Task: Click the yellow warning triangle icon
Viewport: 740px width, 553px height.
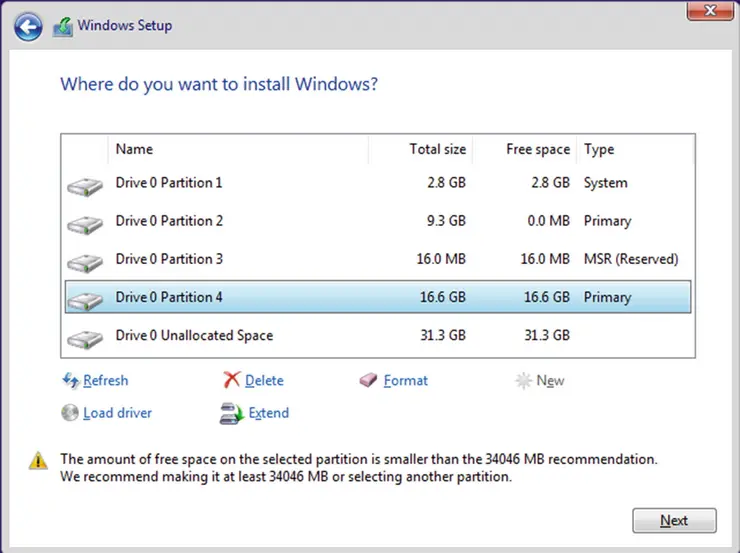Action: pos(38,461)
